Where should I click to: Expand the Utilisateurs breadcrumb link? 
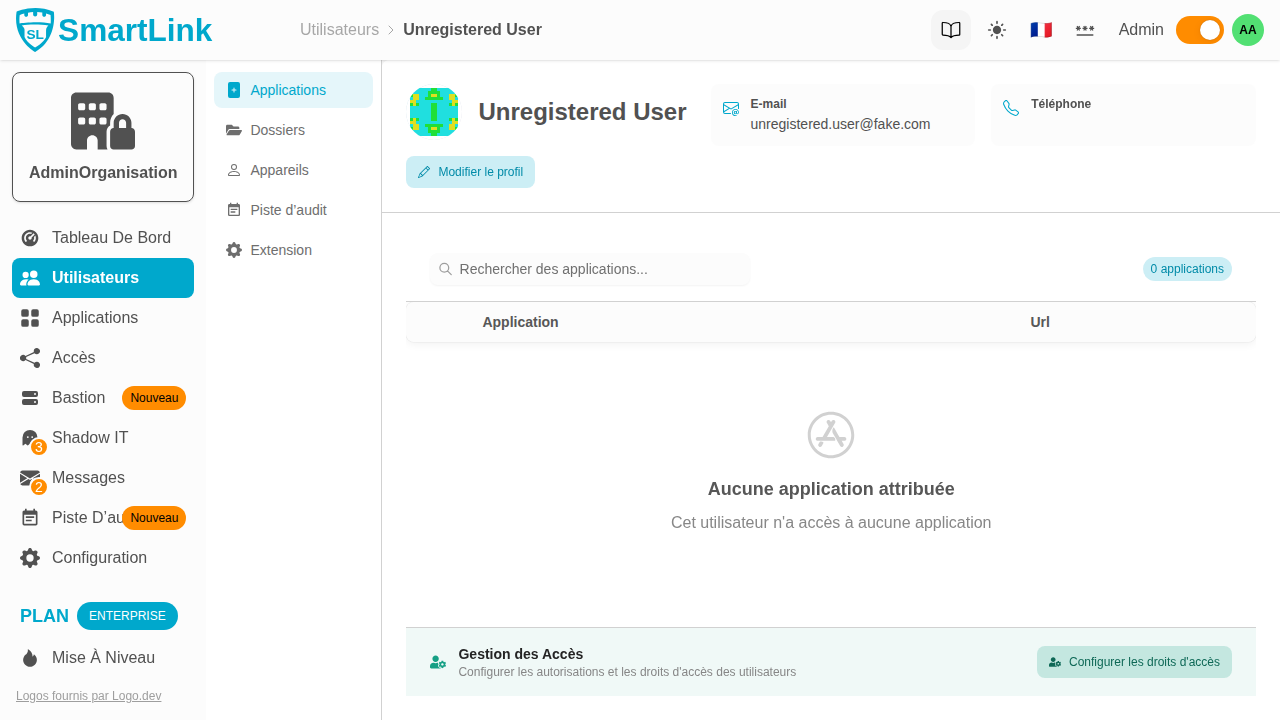click(x=339, y=30)
